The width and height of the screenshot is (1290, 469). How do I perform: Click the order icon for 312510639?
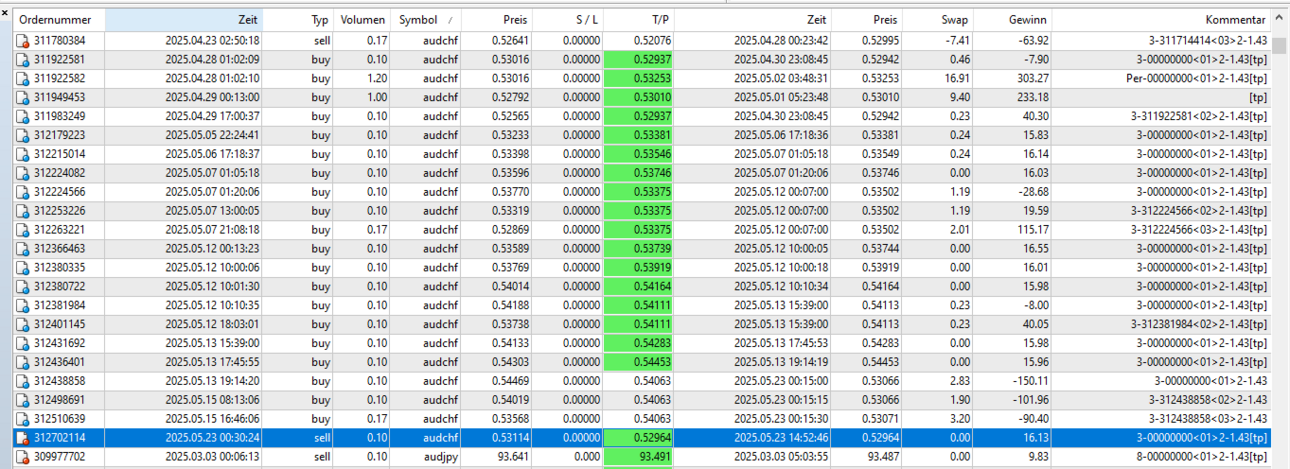(23, 419)
